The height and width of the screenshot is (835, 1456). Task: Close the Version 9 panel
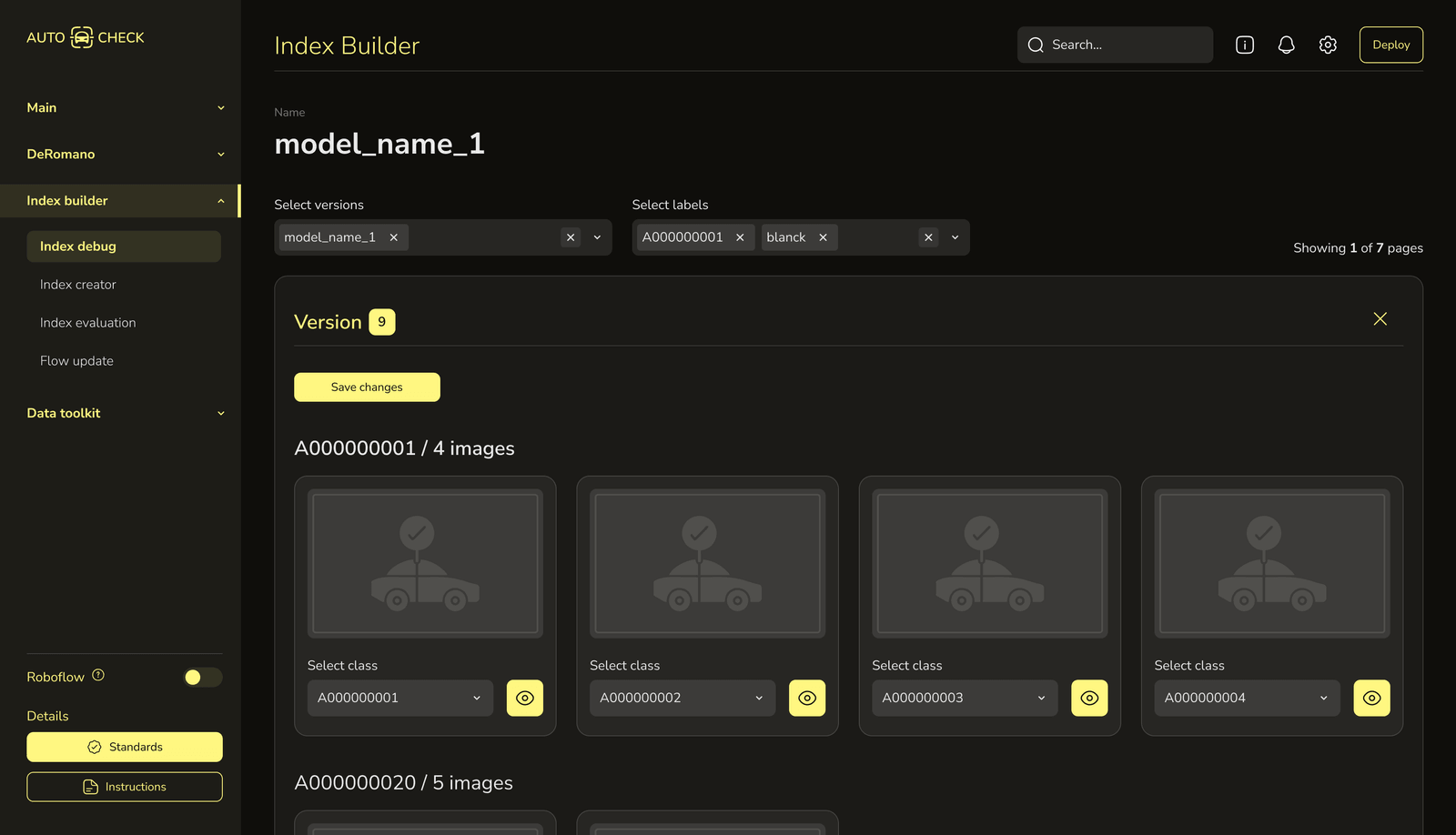[x=1380, y=318]
